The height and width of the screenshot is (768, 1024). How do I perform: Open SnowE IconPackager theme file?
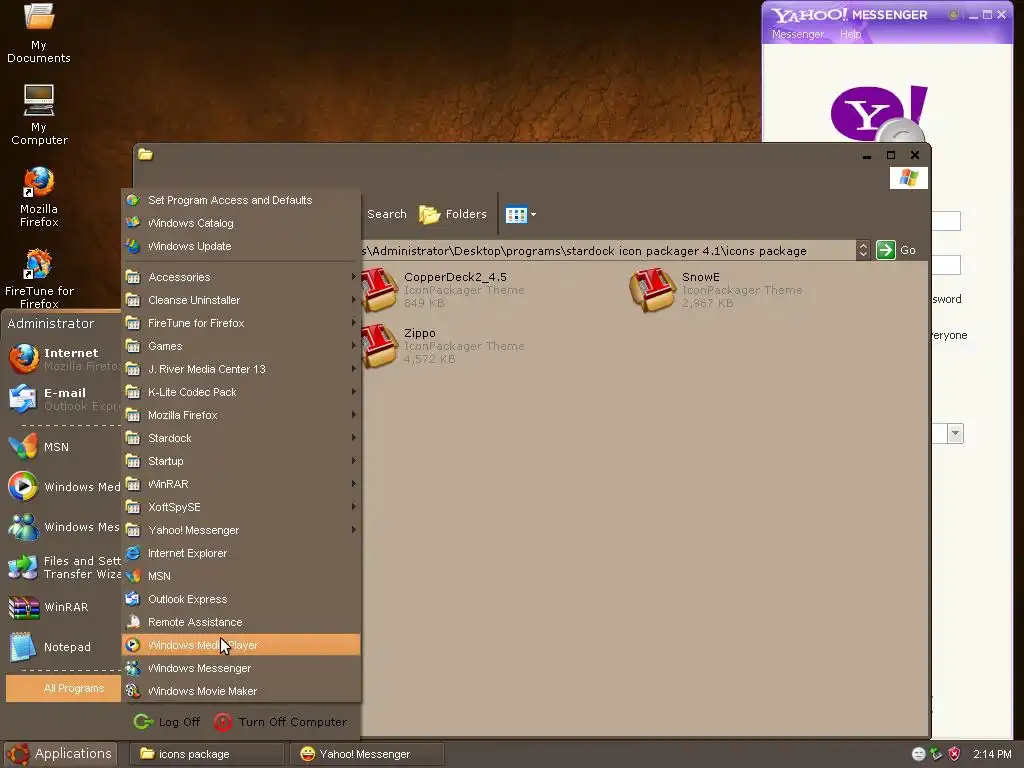(716, 289)
